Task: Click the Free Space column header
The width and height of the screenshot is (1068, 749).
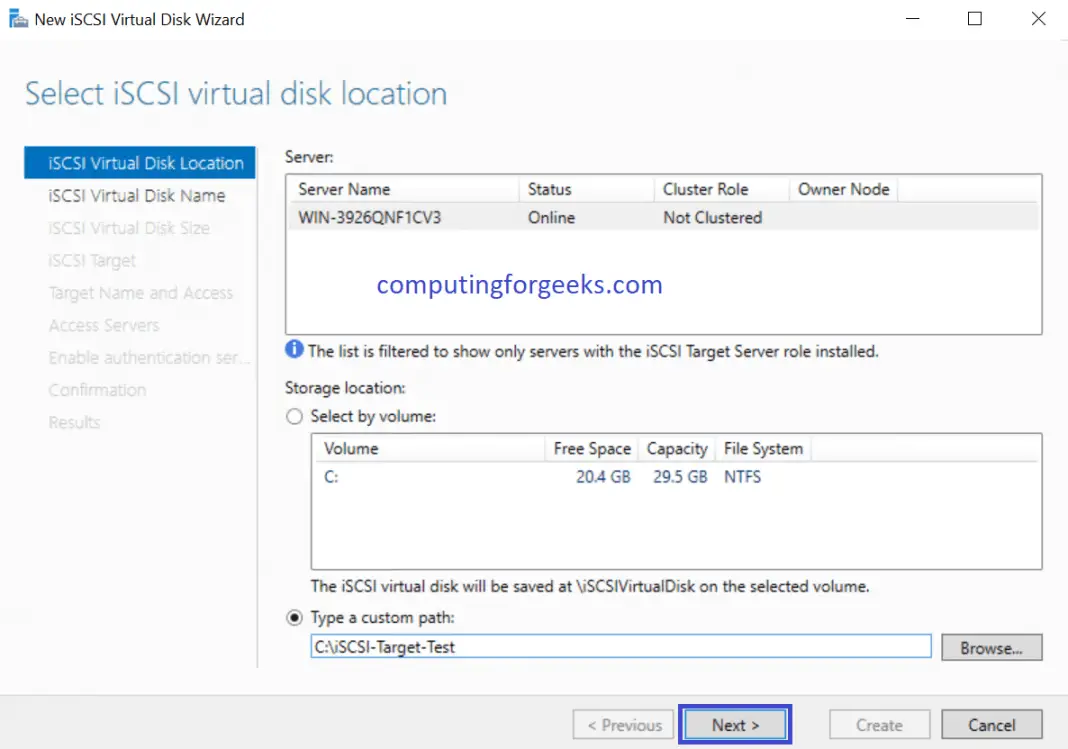Action: [591, 448]
